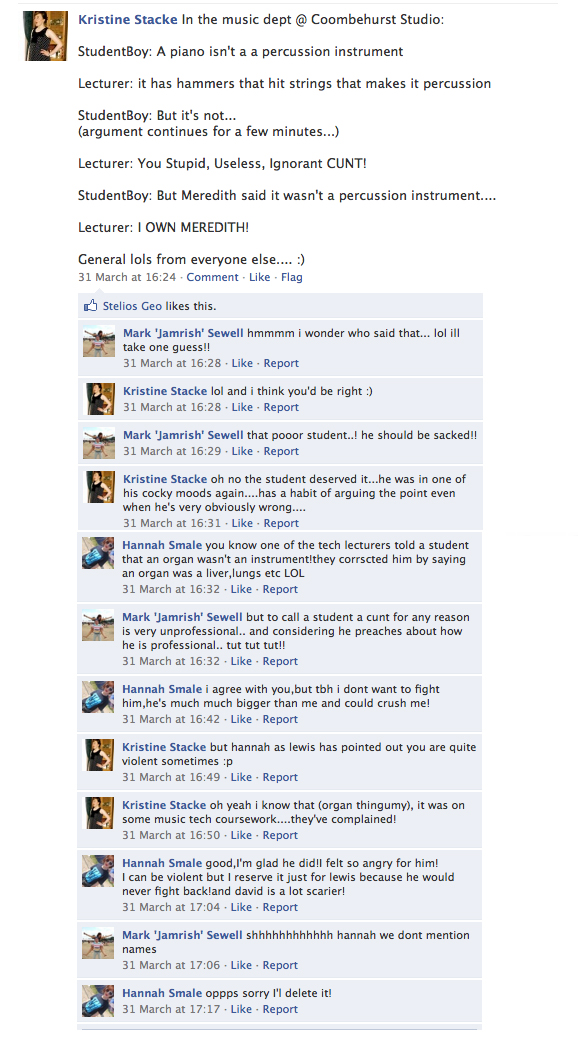Report Mark Sewell's comment at 16:32
The height and width of the screenshot is (1047, 578).
click(x=280, y=661)
